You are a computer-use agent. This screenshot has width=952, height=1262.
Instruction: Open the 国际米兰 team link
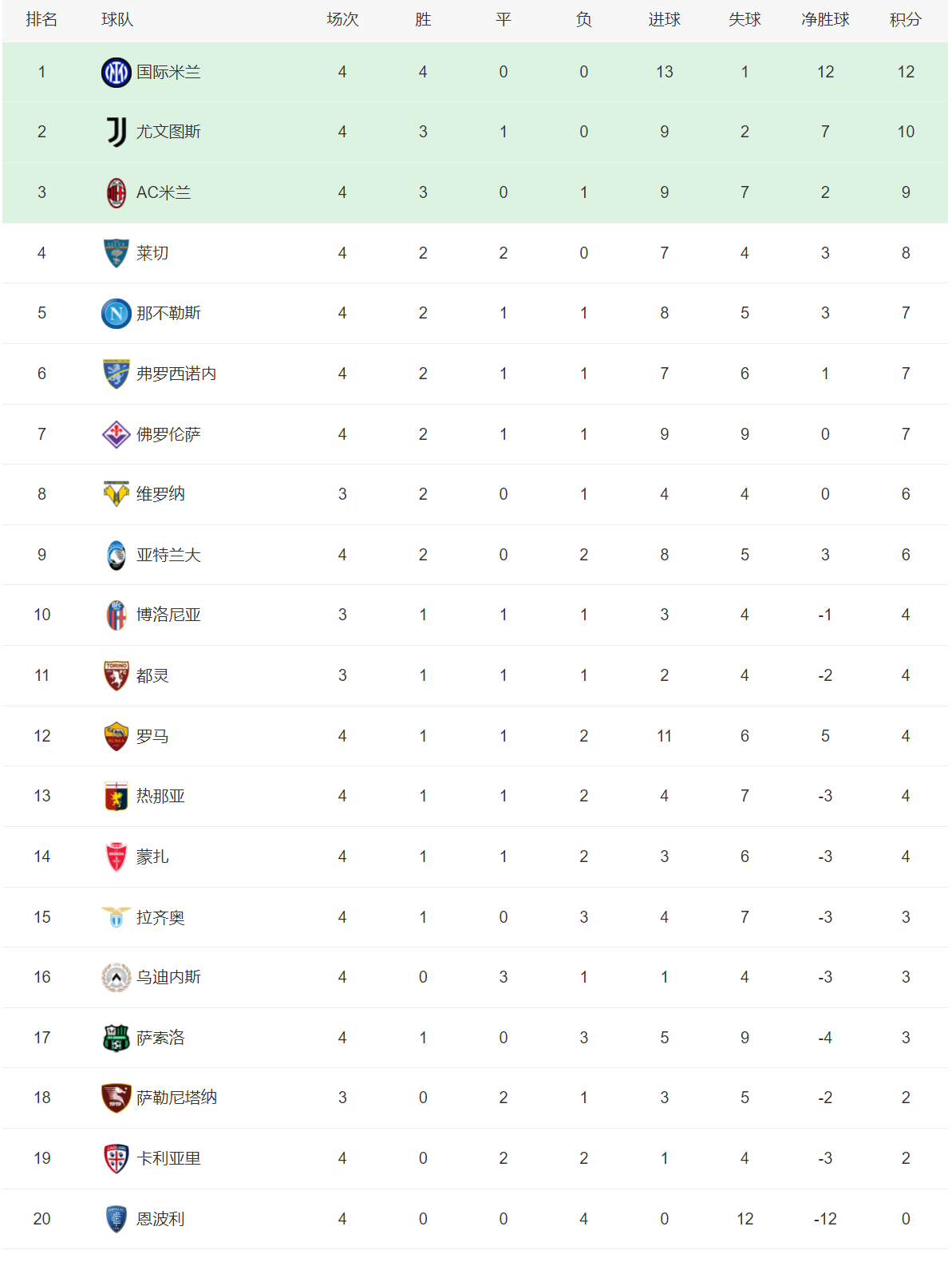click(168, 73)
